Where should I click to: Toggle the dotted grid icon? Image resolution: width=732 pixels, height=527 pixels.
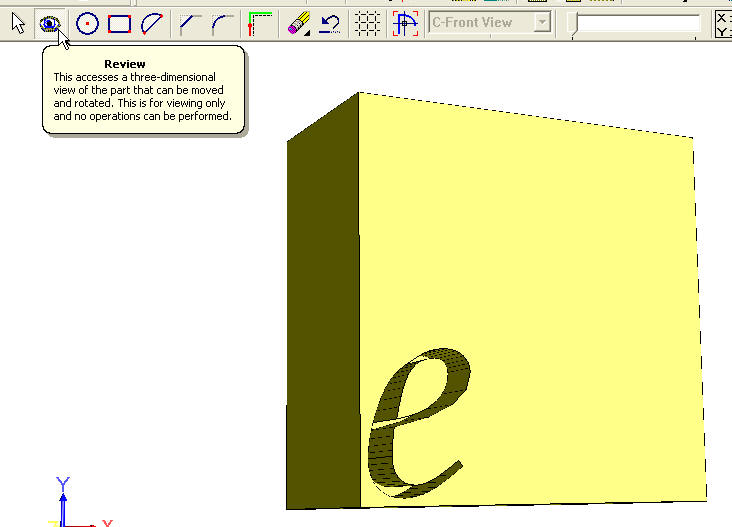(x=367, y=23)
